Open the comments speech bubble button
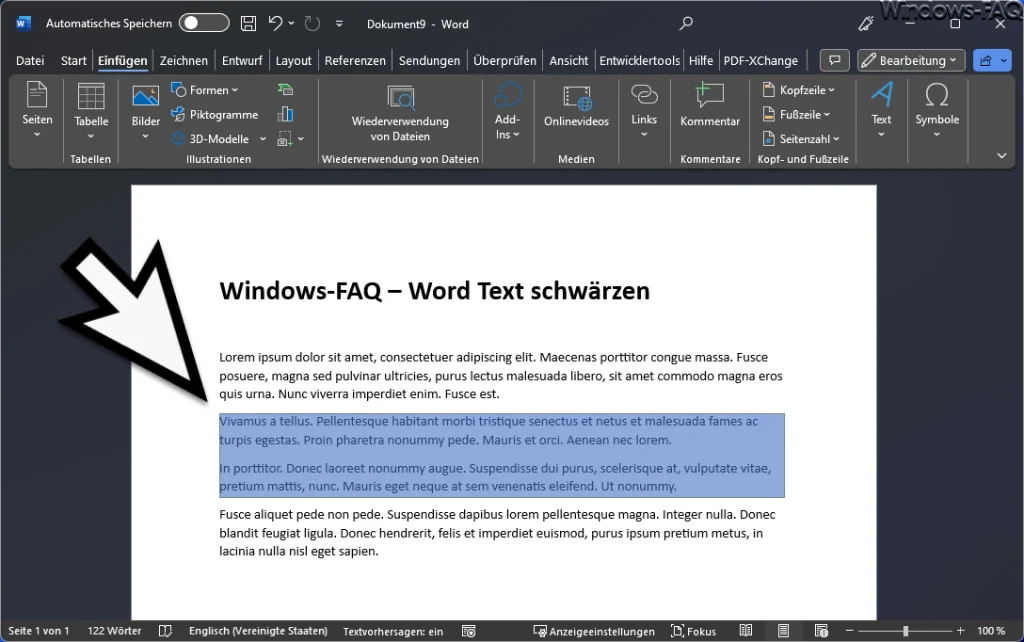This screenshot has height=642, width=1024. click(x=834, y=60)
